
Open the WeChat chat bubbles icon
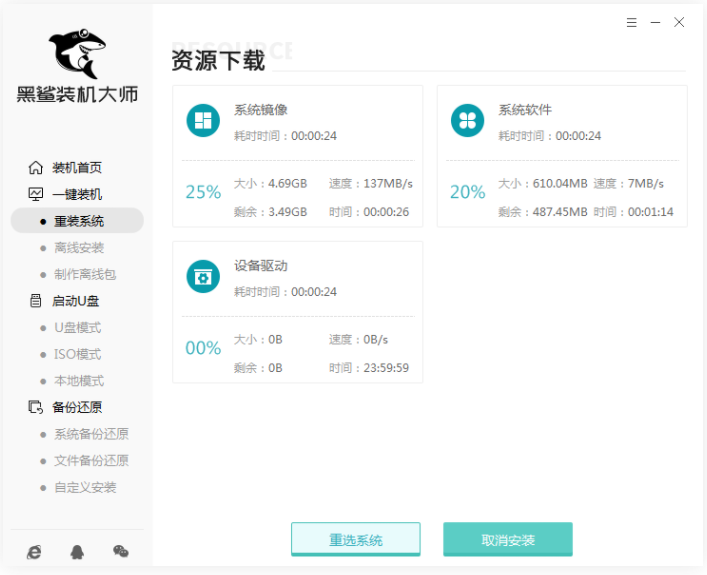tap(121, 551)
